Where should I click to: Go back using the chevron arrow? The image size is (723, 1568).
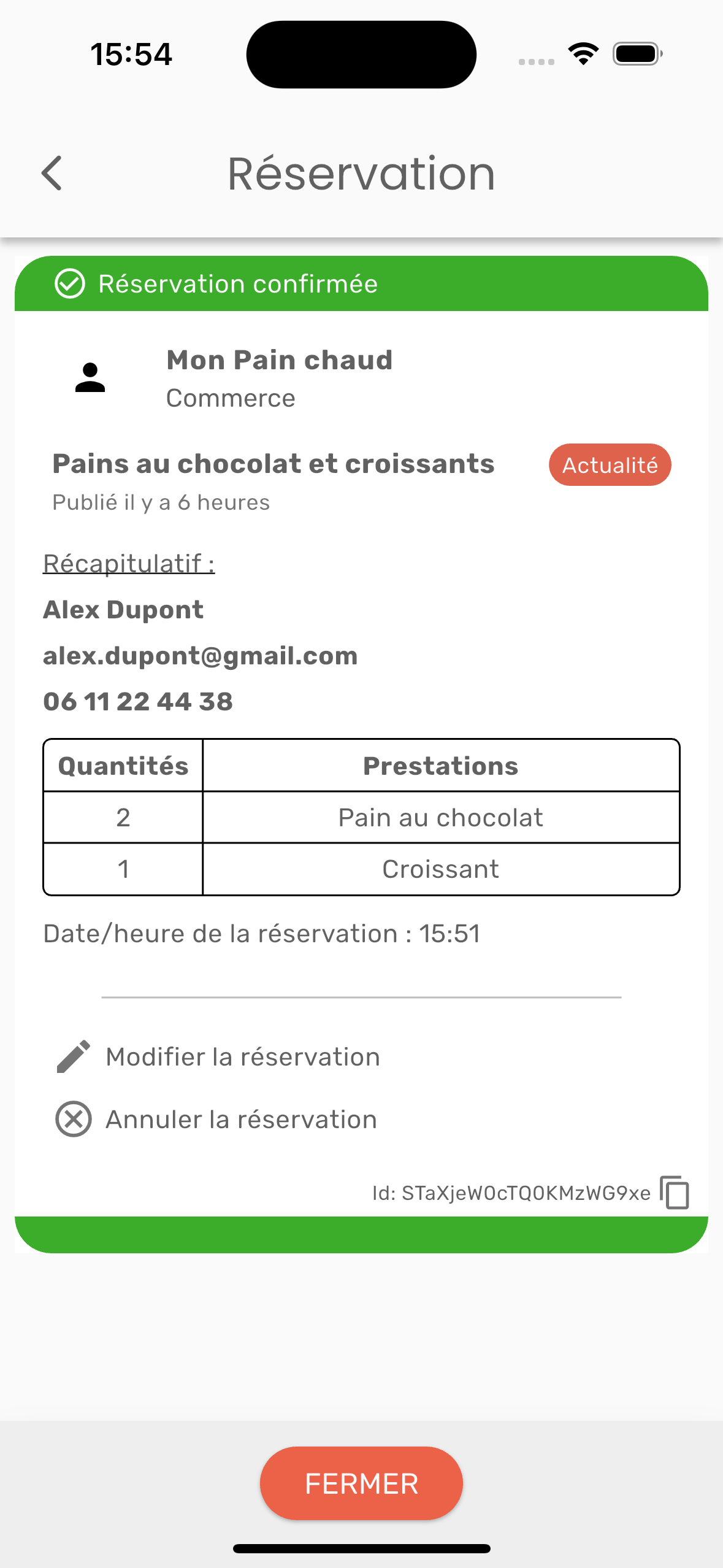[52, 173]
